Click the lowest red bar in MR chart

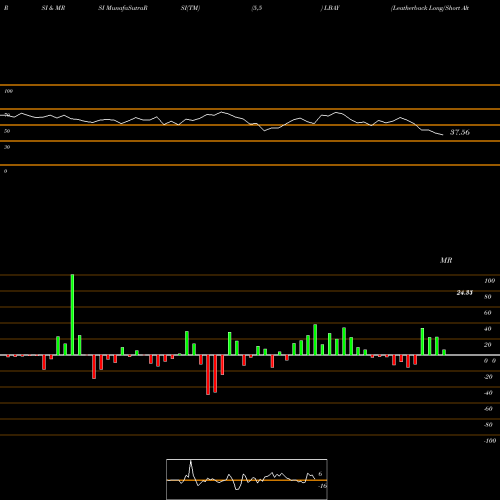coord(208,375)
